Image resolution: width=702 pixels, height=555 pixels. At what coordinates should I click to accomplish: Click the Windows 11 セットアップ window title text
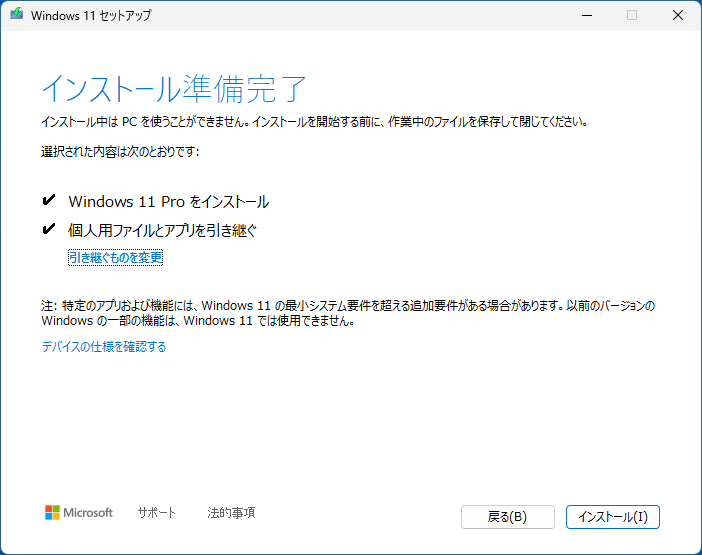91,15
